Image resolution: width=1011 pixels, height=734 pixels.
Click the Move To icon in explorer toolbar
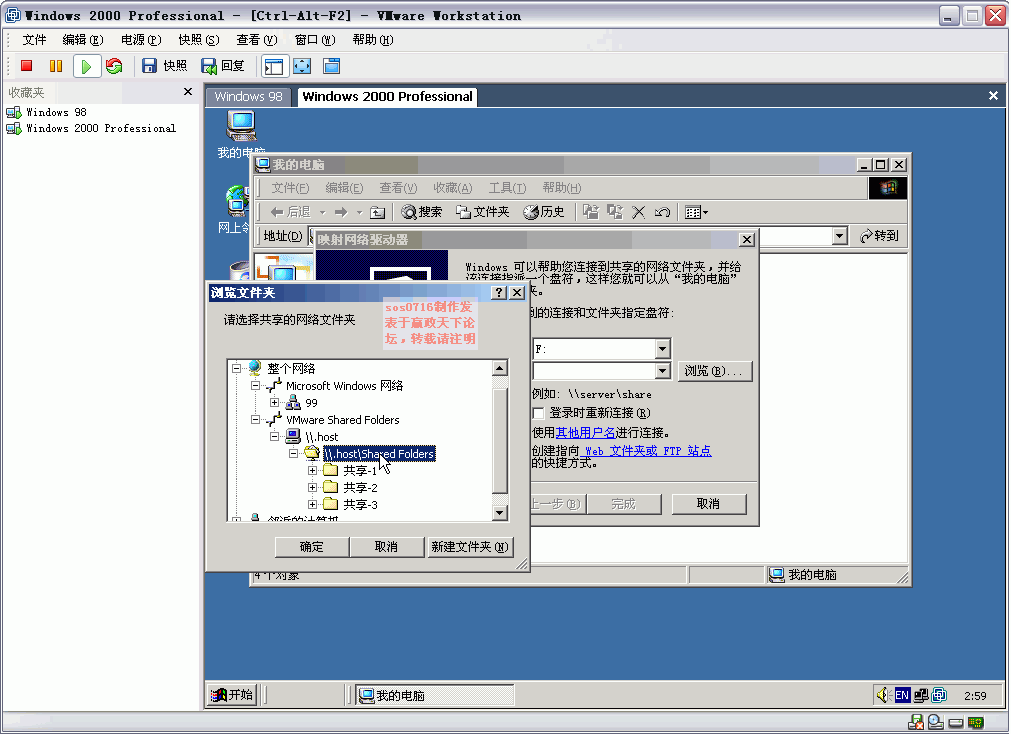591,212
